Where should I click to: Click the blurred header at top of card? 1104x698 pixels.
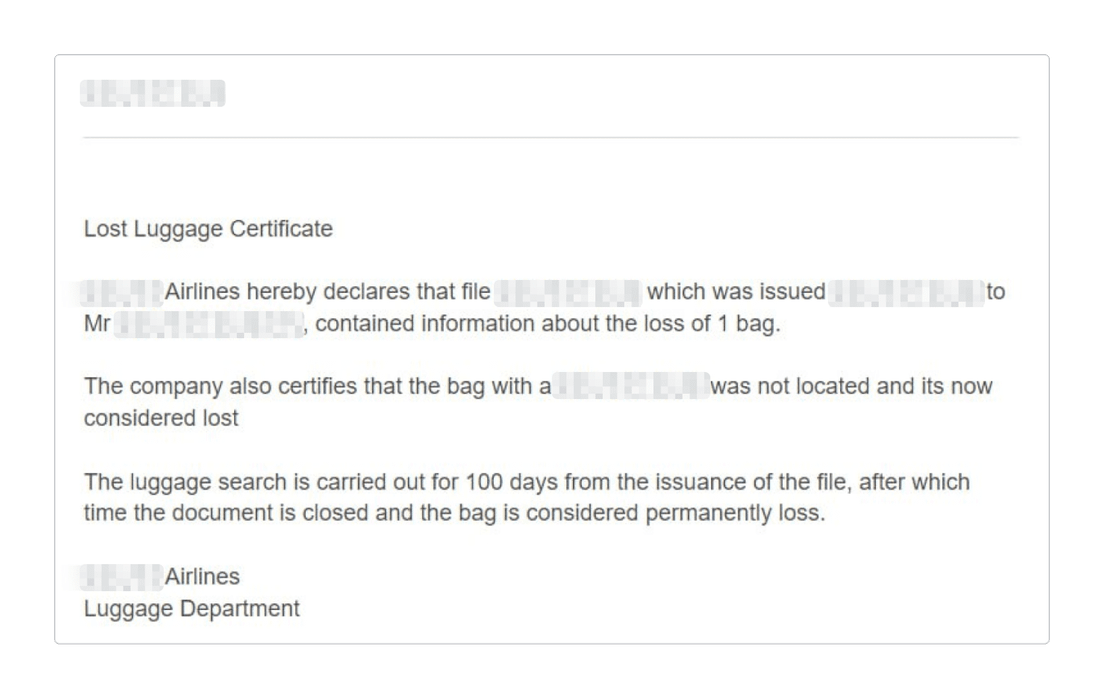(153, 93)
